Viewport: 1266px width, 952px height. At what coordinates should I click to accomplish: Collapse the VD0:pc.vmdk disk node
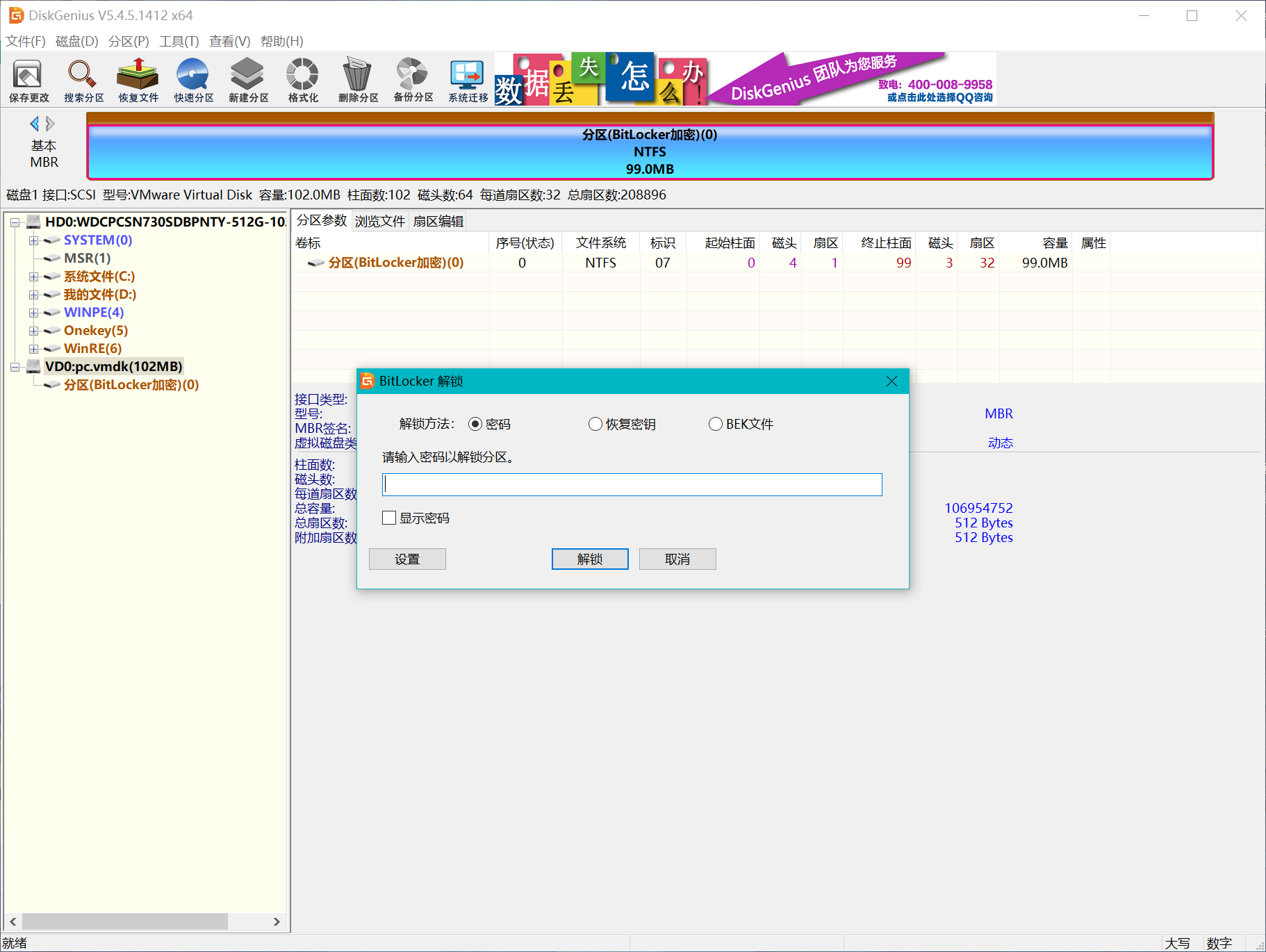(15, 367)
